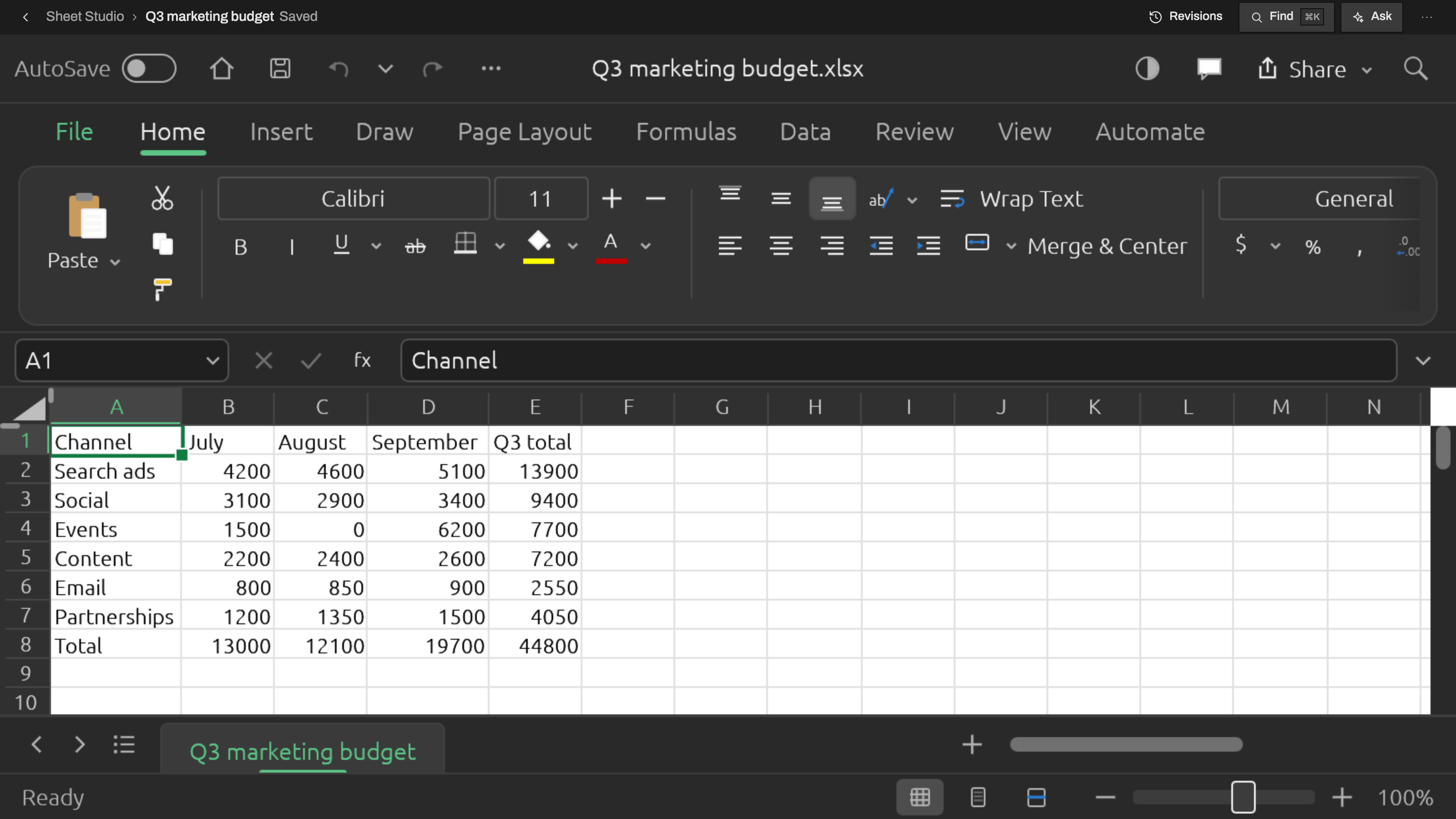Undo the last action
This screenshot has width=1456, height=819.
coord(339,69)
